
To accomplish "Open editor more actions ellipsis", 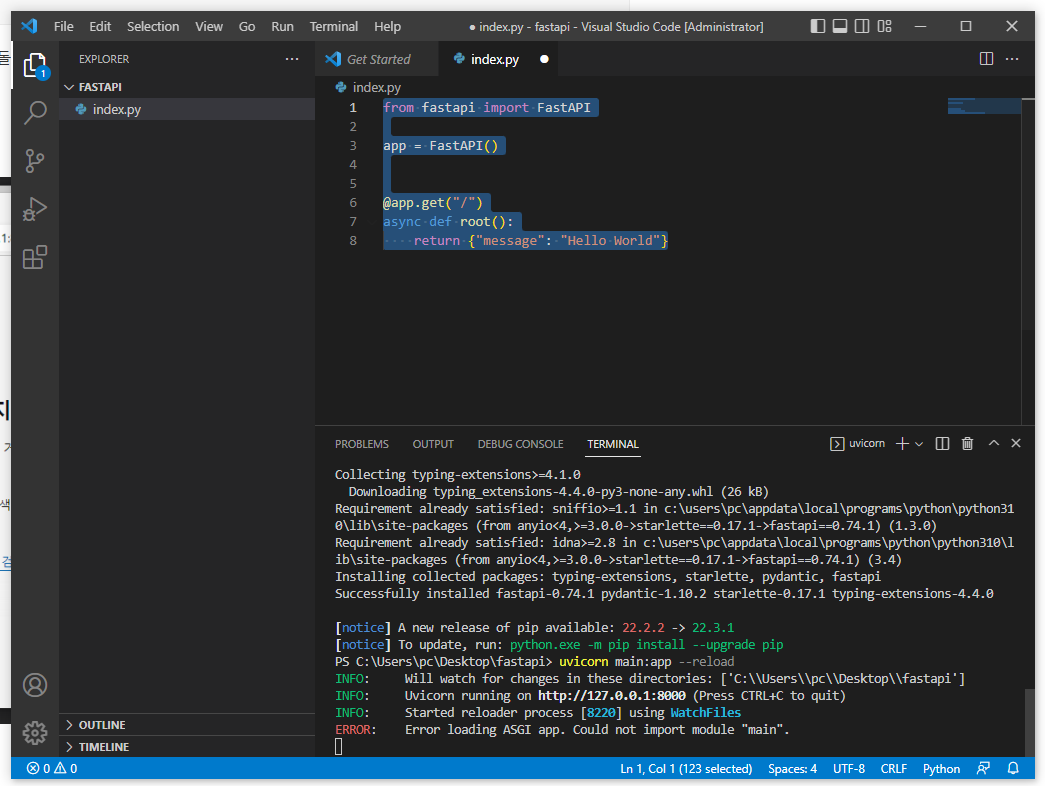I will [1012, 59].
